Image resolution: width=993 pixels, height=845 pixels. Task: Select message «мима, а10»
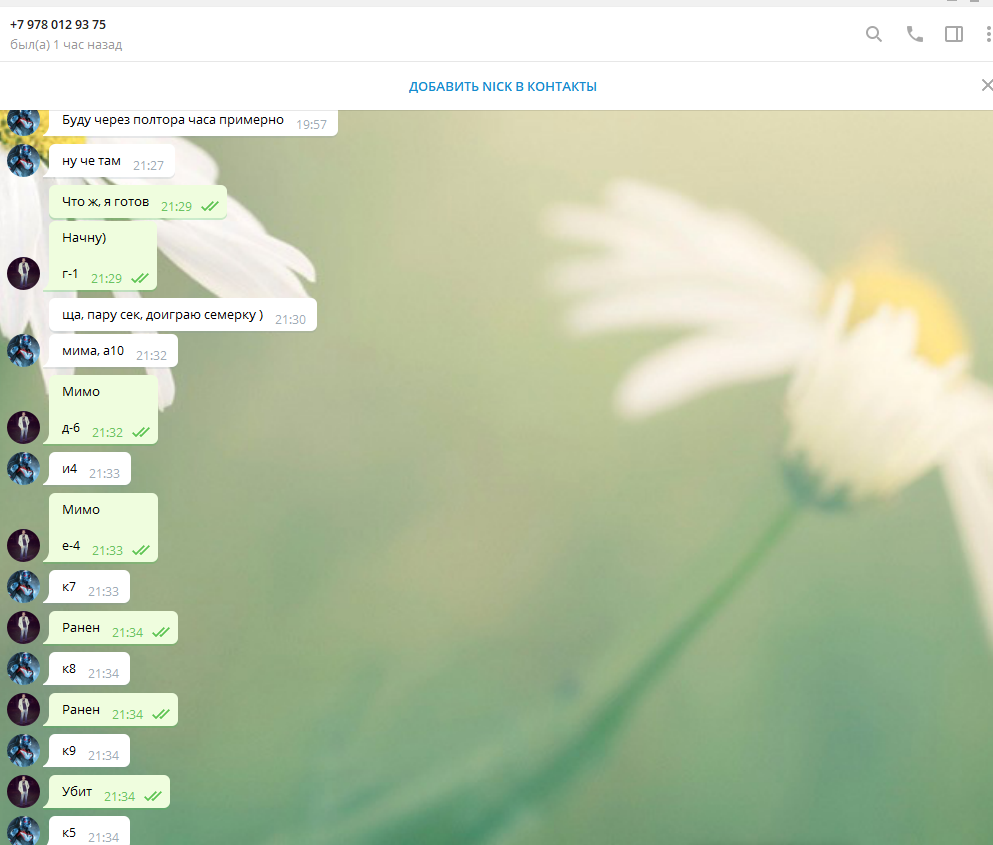pyautogui.click(x=113, y=351)
